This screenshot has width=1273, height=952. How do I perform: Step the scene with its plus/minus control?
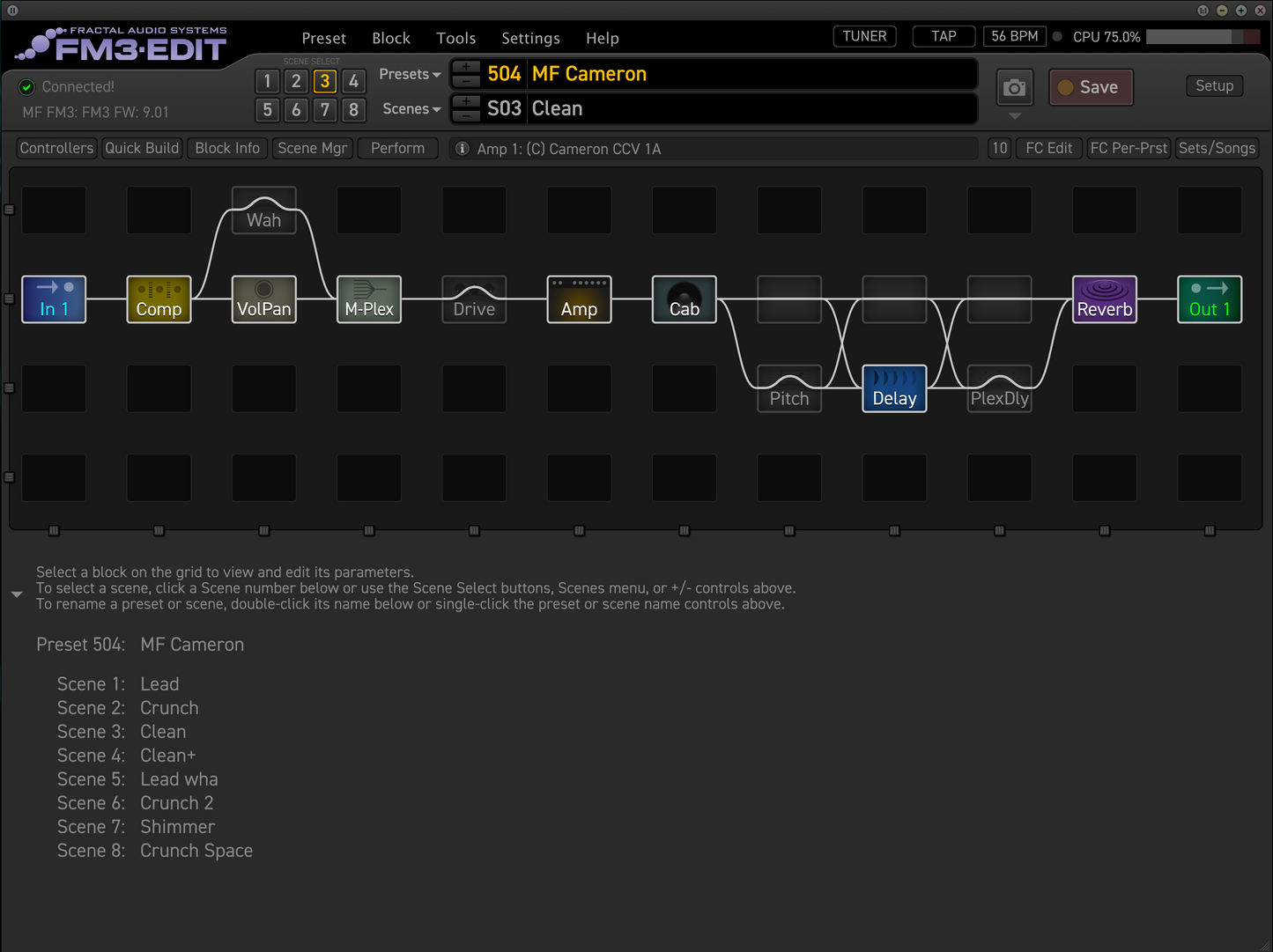(466, 109)
